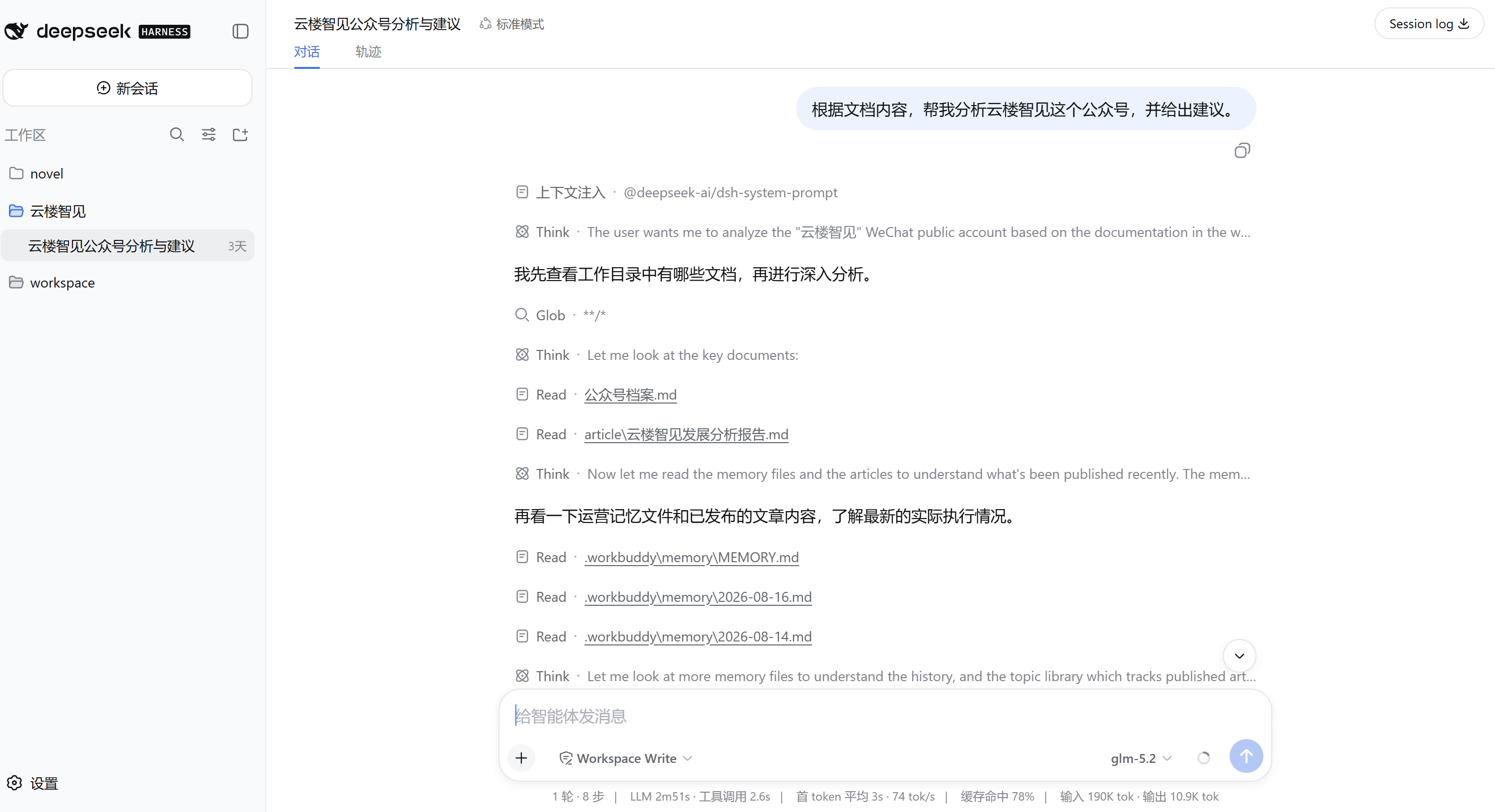
Task: Focus the 给智能体发消息 message input
Action: [x=884, y=716]
